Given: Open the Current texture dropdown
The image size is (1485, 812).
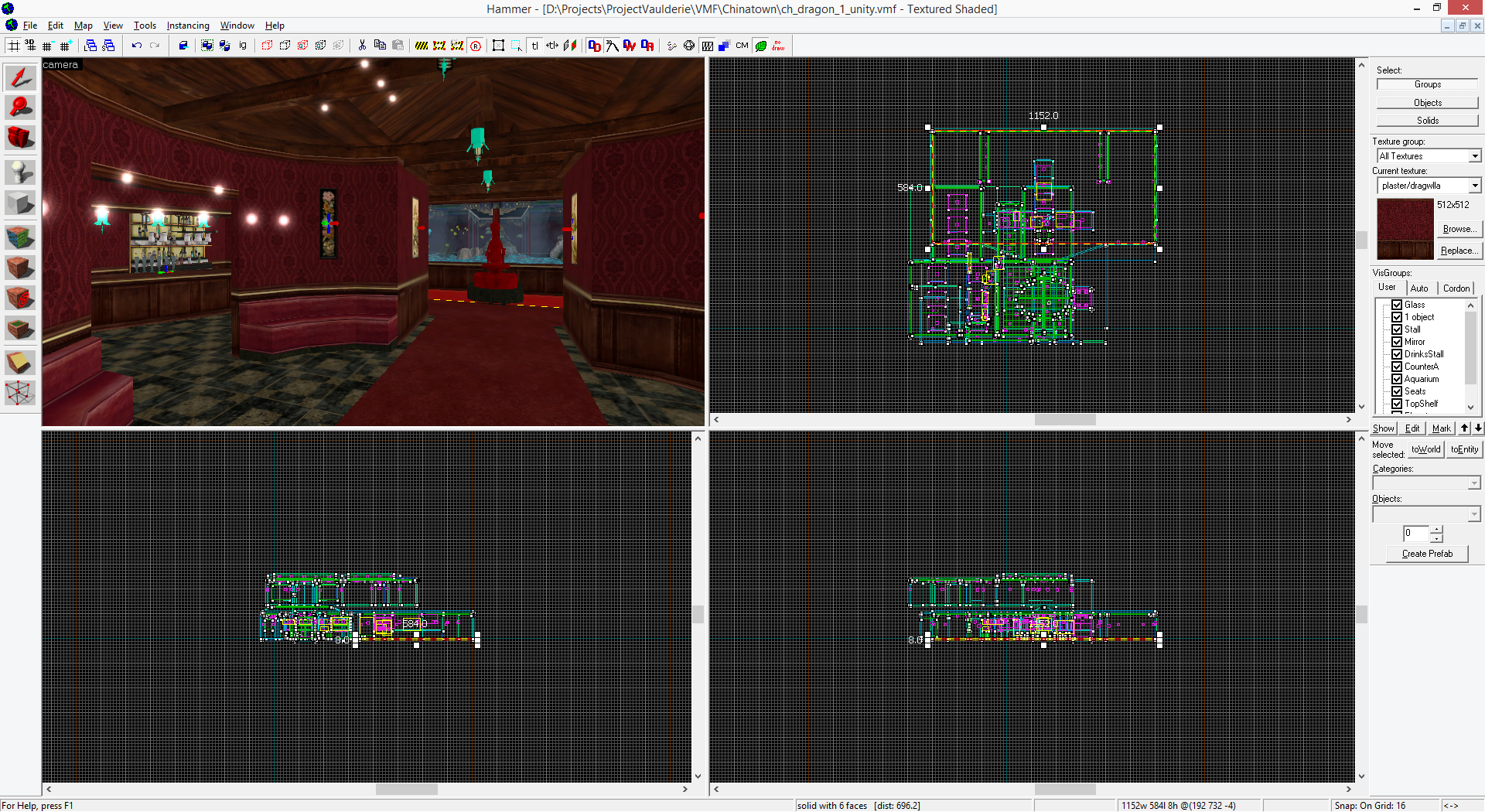Looking at the screenshot, I should point(1474,186).
